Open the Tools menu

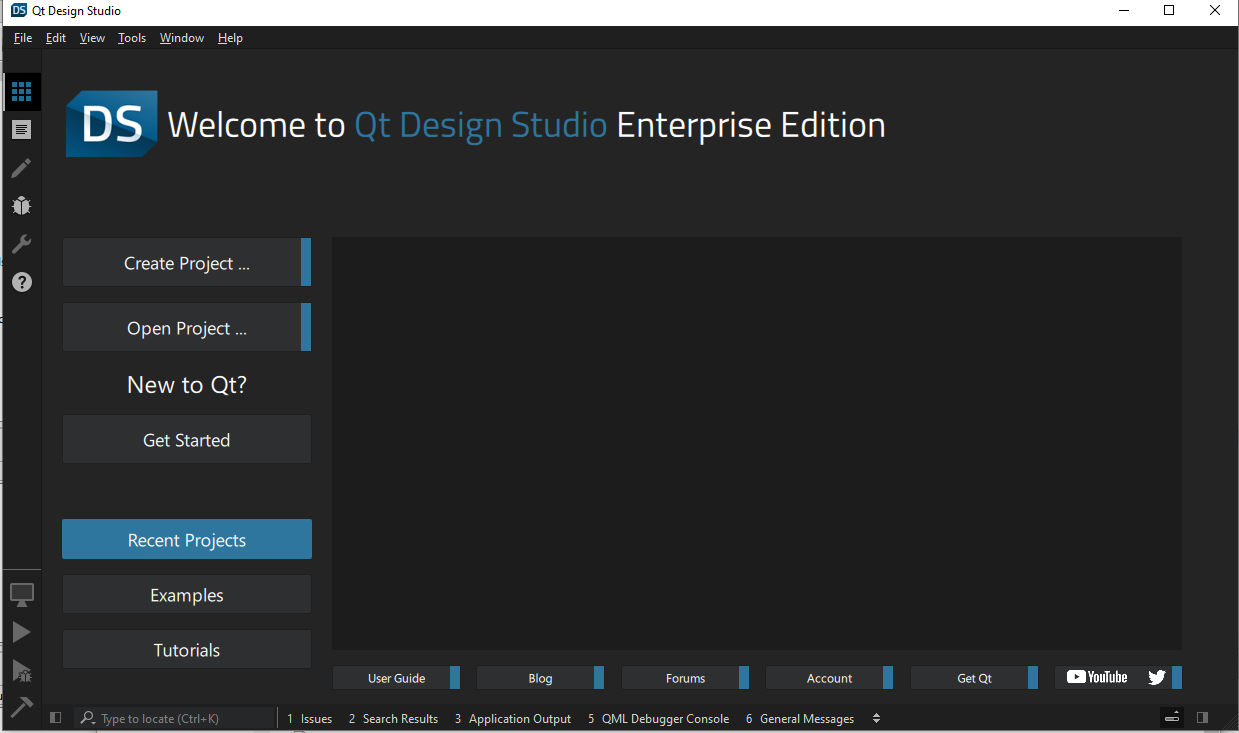(x=131, y=38)
